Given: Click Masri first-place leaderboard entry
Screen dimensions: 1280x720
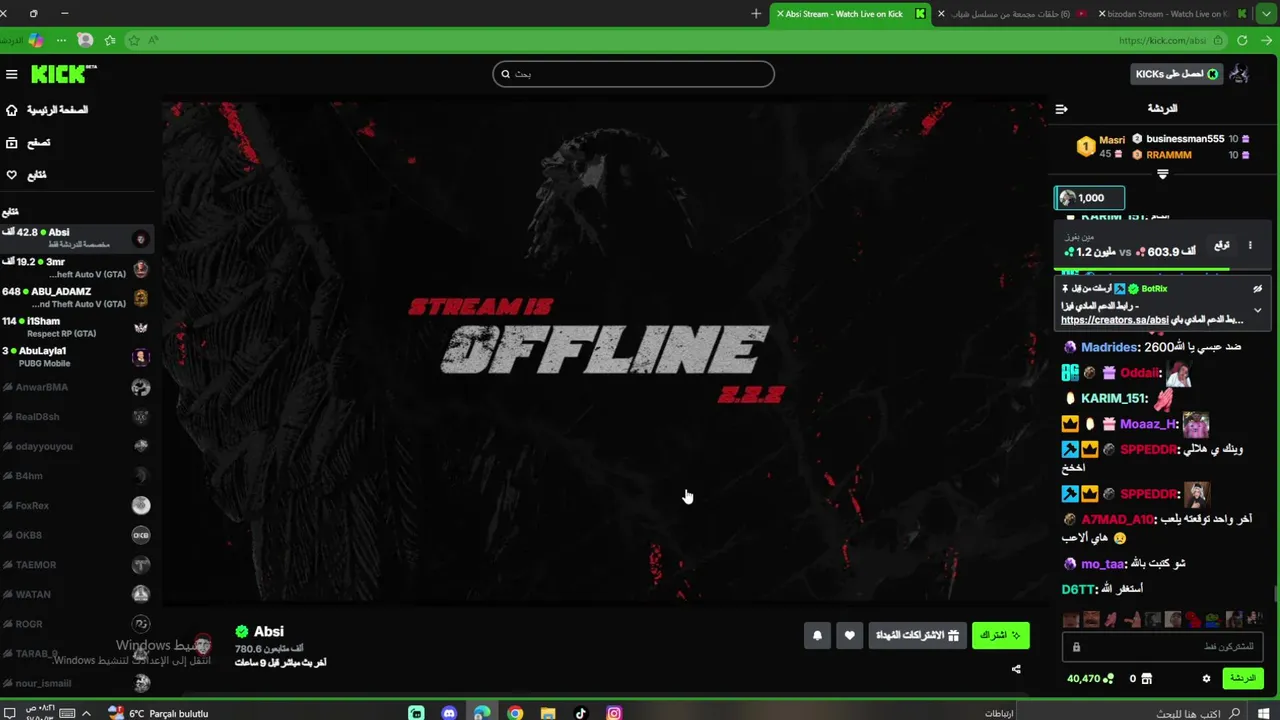Looking at the screenshot, I should click(x=1103, y=147).
